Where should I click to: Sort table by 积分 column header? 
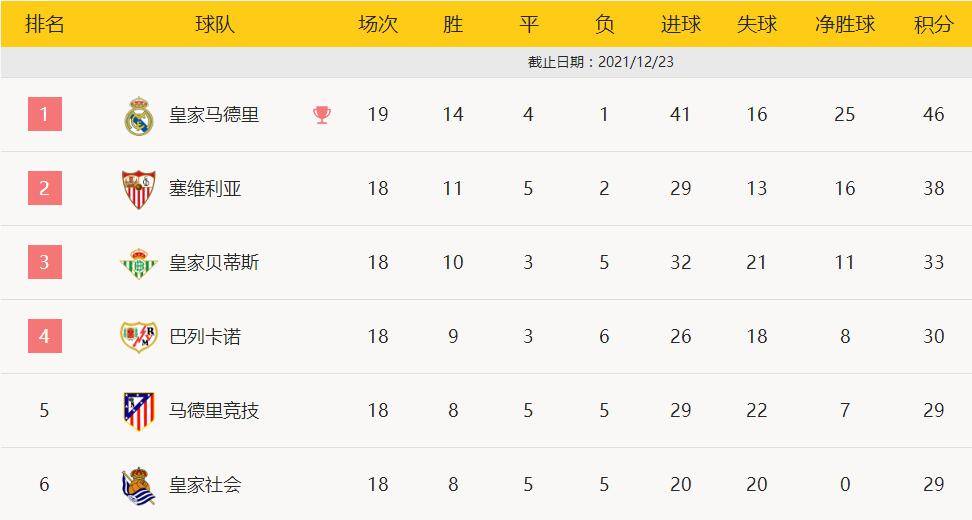933,25
